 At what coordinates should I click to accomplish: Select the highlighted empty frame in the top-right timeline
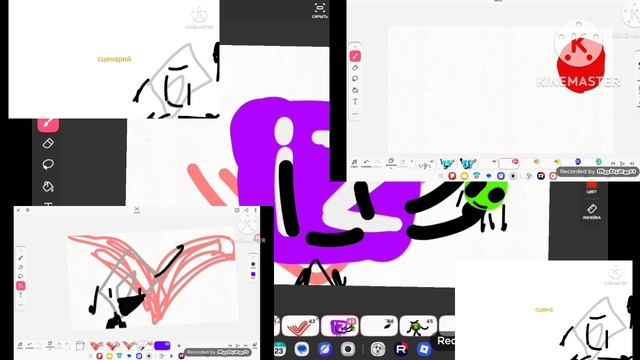coord(509,163)
